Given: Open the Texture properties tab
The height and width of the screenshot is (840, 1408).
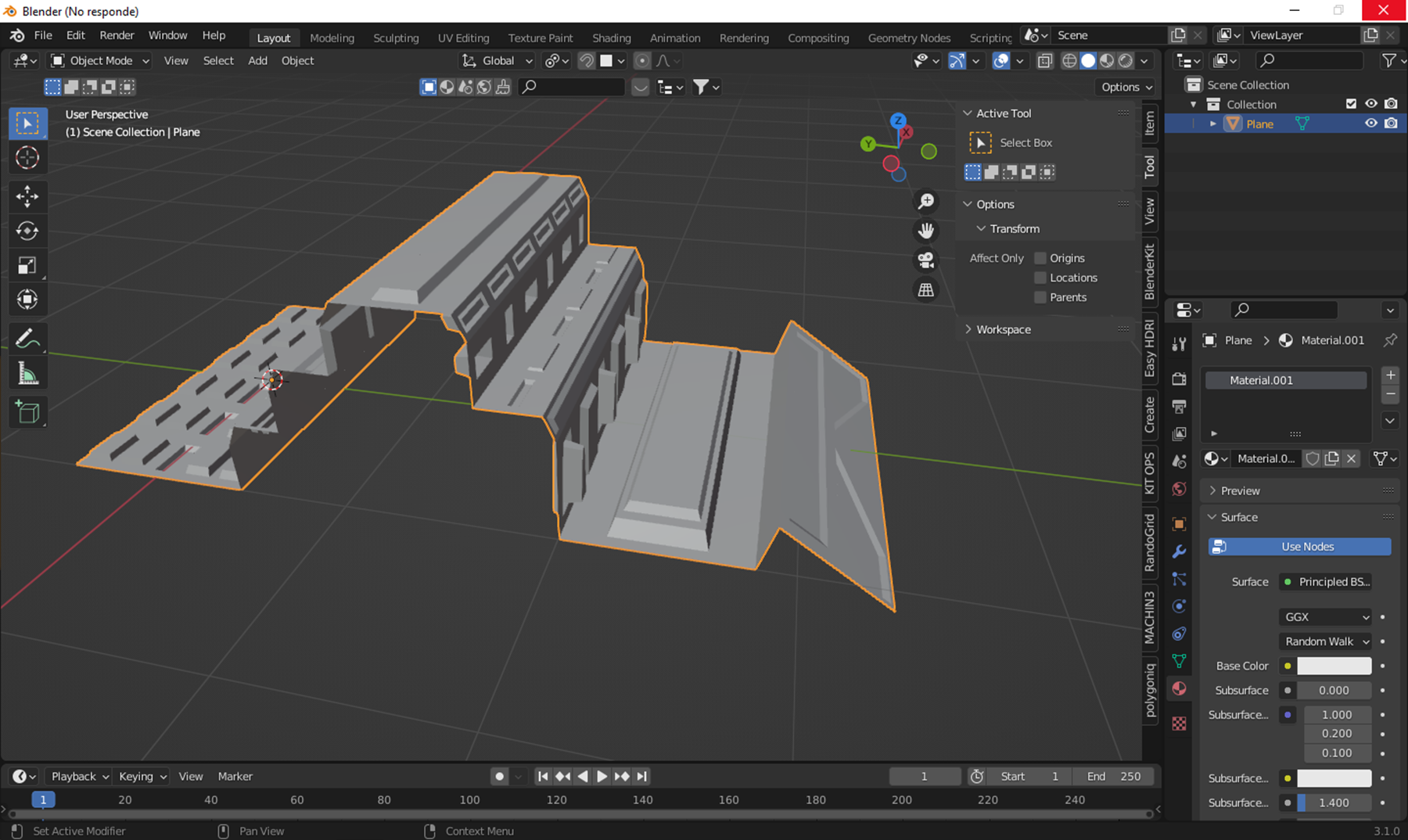Looking at the screenshot, I should pos(1179,723).
